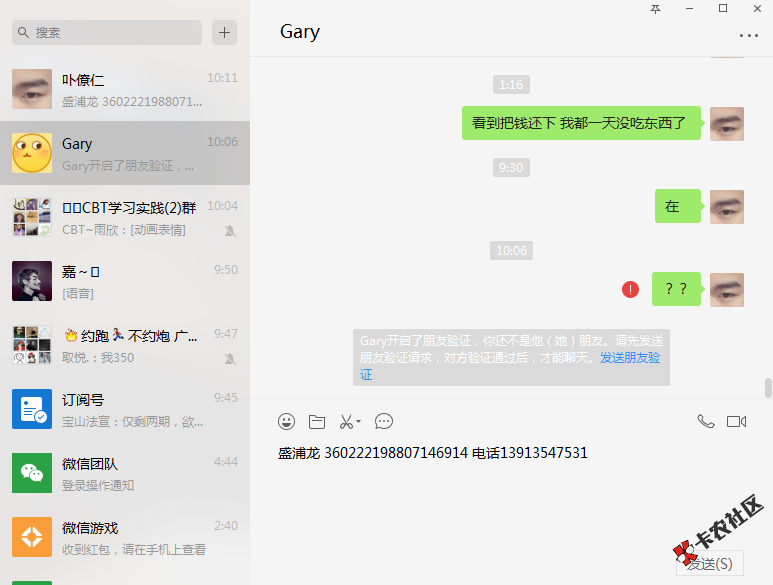Click the 微信游戏 orange icon
This screenshot has width=773, height=585.
point(32,537)
